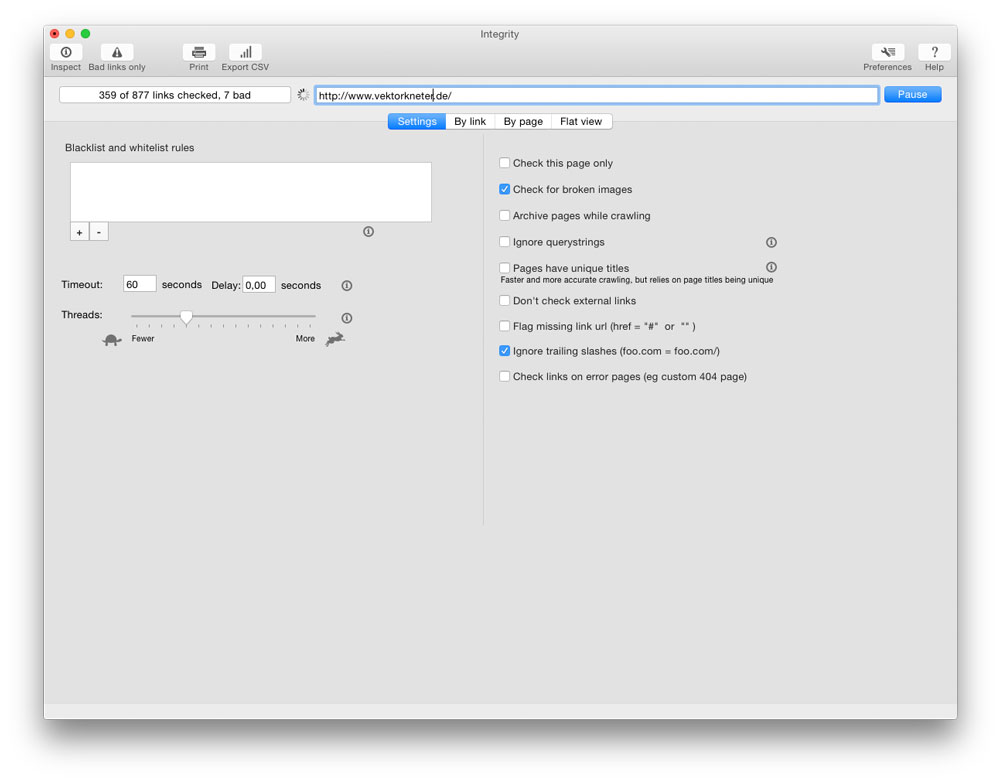Click the tortoise Fewer threads icon
The height and width of the screenshot is (781, 1000).
(112, 340)
